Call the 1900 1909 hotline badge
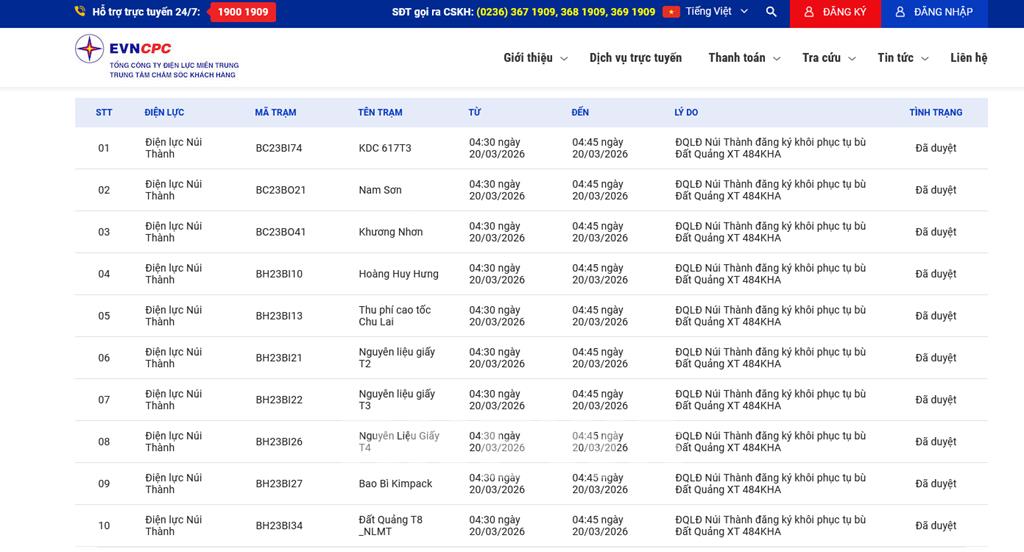1024x552 pixels. pyautogui.click(x=242, y=12)
